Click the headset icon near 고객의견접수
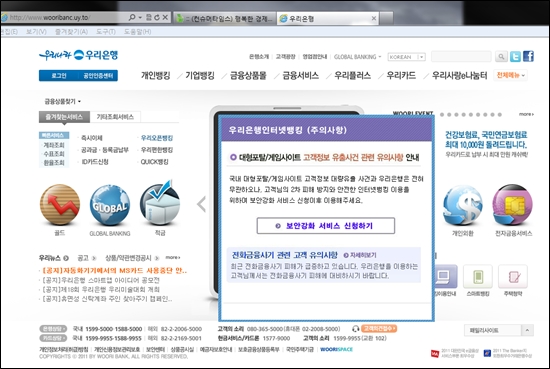550x369 pixels. pos(355,329)
